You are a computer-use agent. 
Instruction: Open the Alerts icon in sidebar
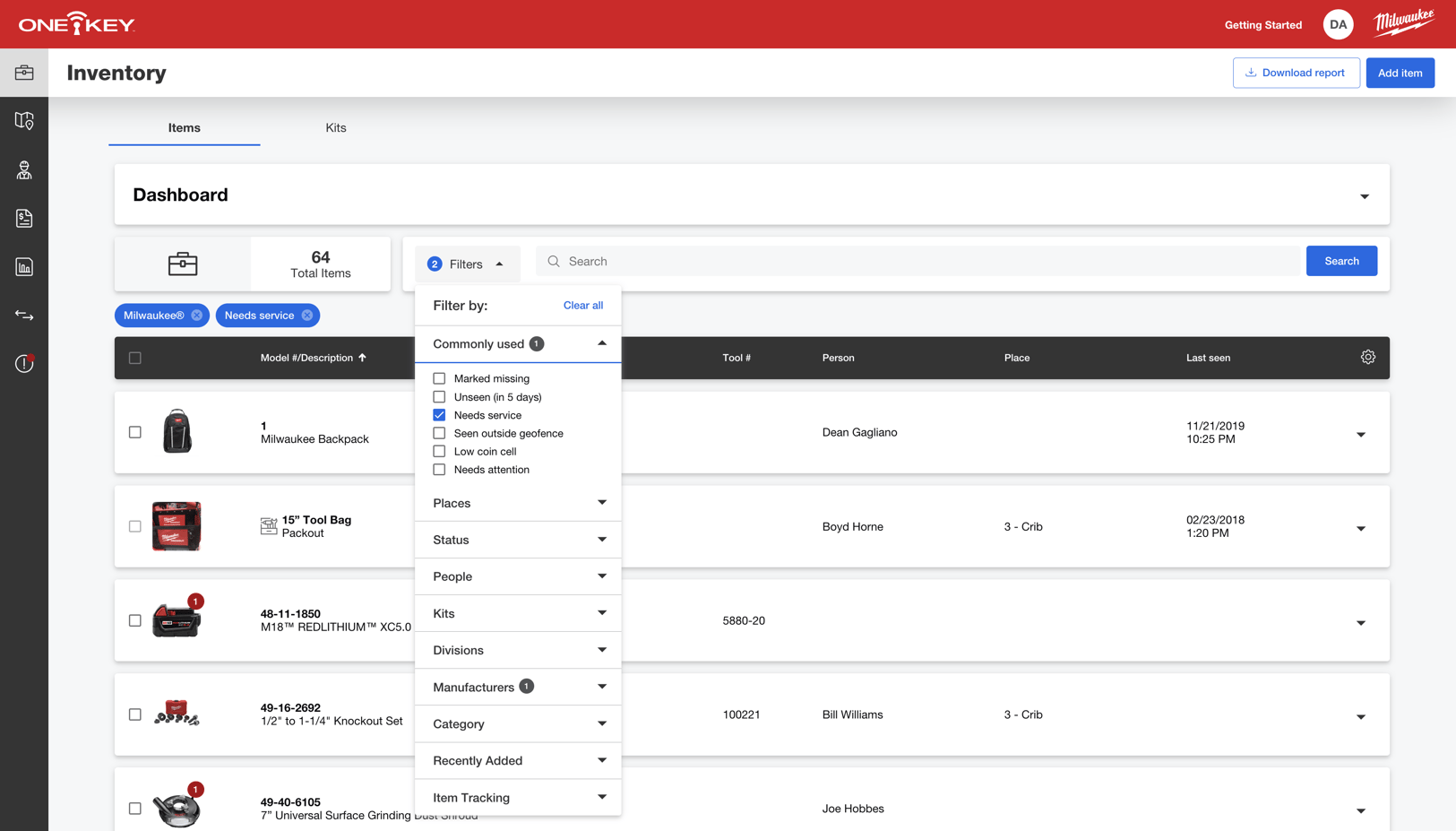(24, 363)
